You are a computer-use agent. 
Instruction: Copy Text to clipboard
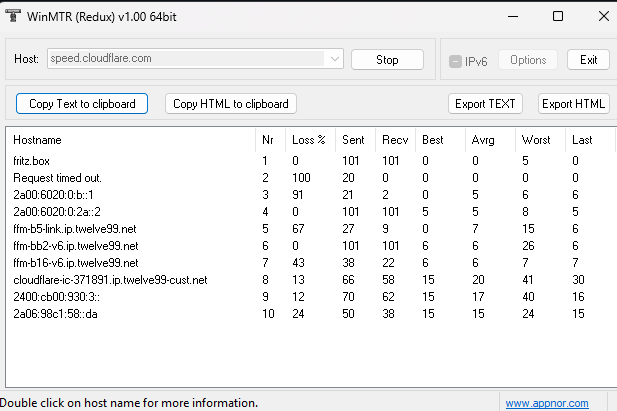pyautogui.click(x=82, y=104)
